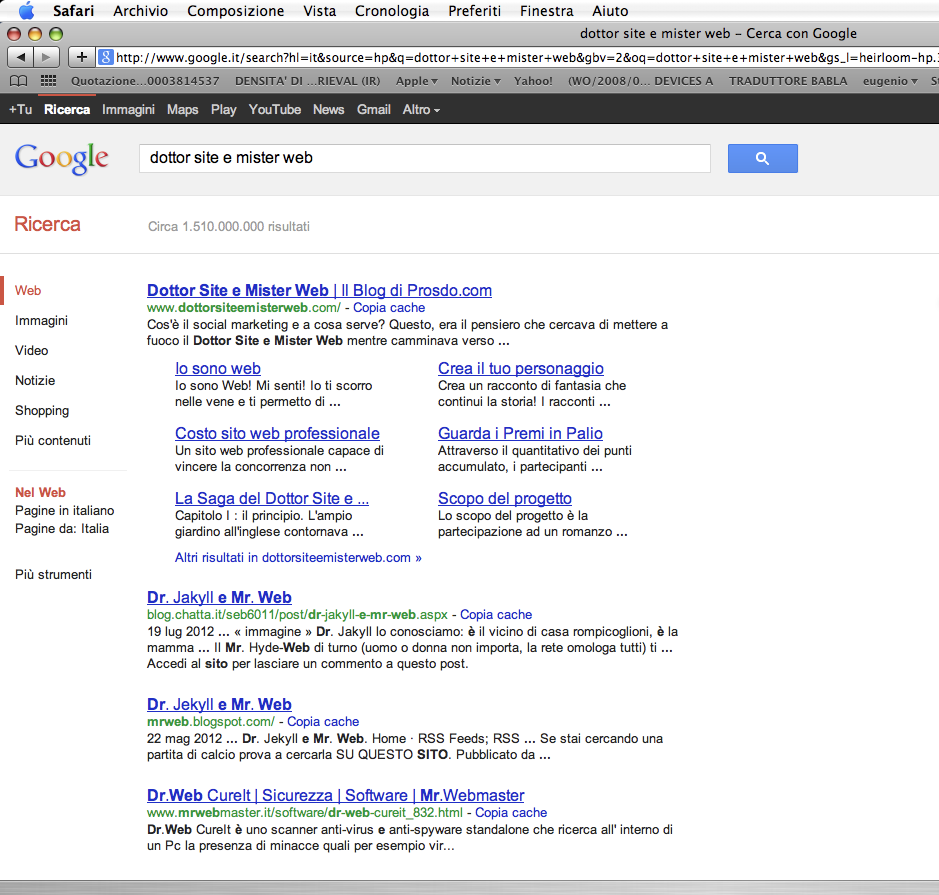This screenshot has width=939, height=895.
Task: Go to News in Google bar
Action: (x=329, y=110)
